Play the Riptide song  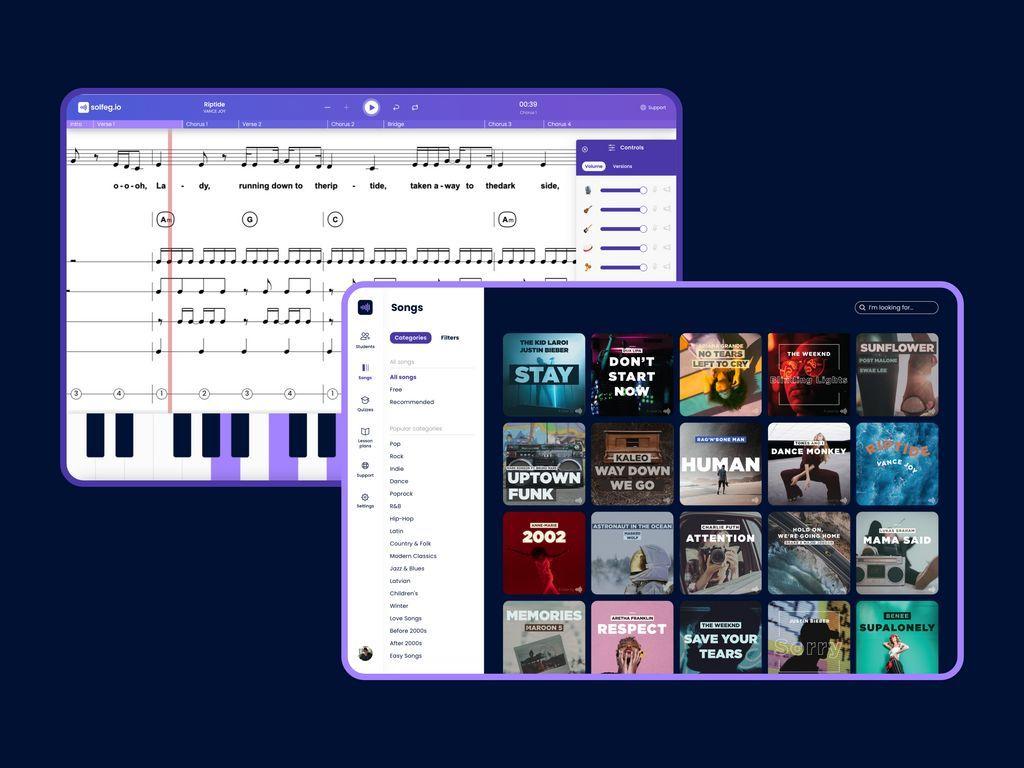coord(371,107)
